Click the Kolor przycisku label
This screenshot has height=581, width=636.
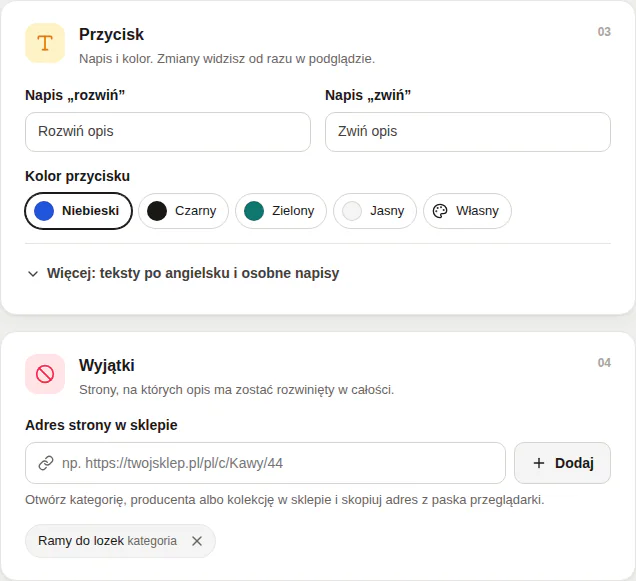[77, 176]
